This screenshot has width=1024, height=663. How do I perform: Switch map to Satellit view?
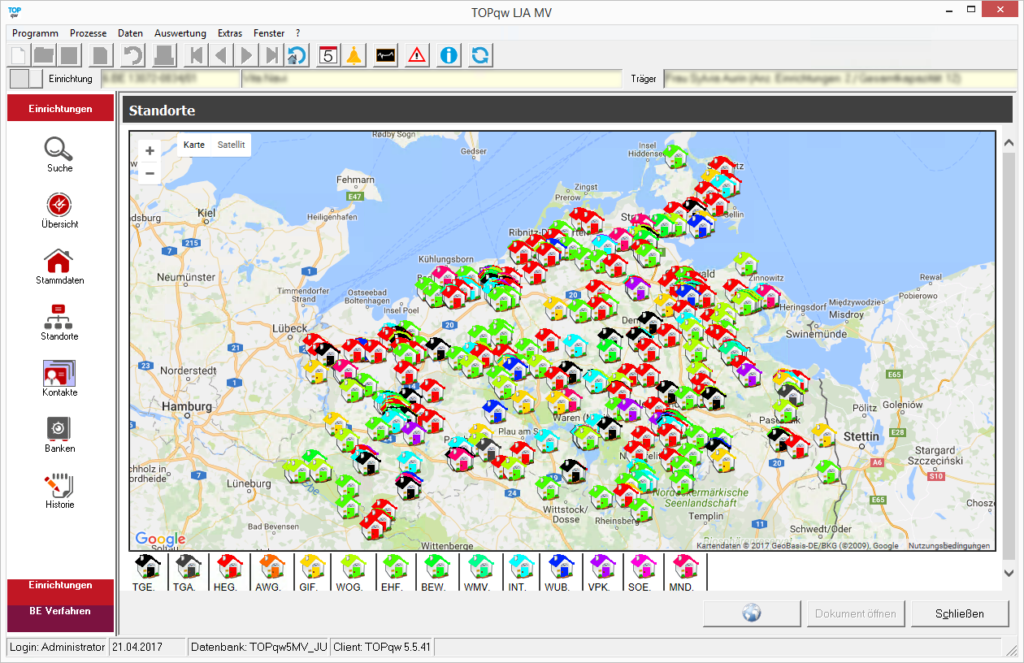(x=231, y=145)
